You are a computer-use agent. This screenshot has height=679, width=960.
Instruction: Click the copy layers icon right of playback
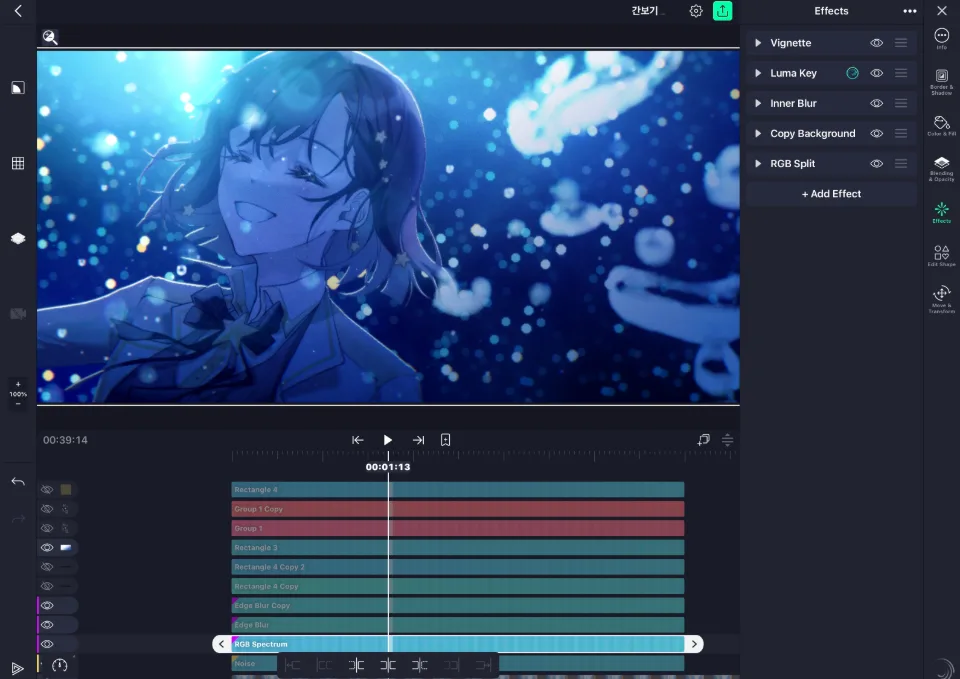[x=703, y=440]
